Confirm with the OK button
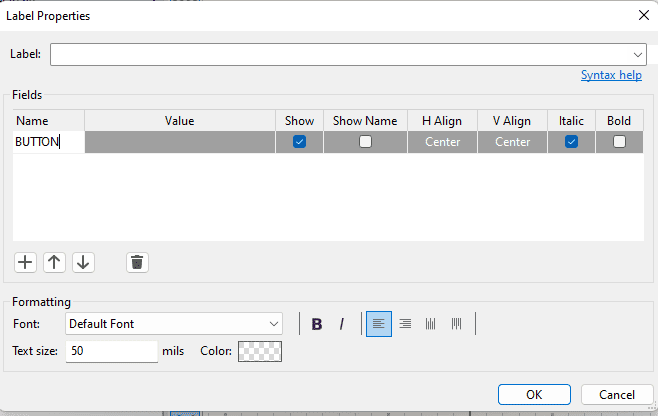This screenshot has height=416, width=658. click(534, 395)
